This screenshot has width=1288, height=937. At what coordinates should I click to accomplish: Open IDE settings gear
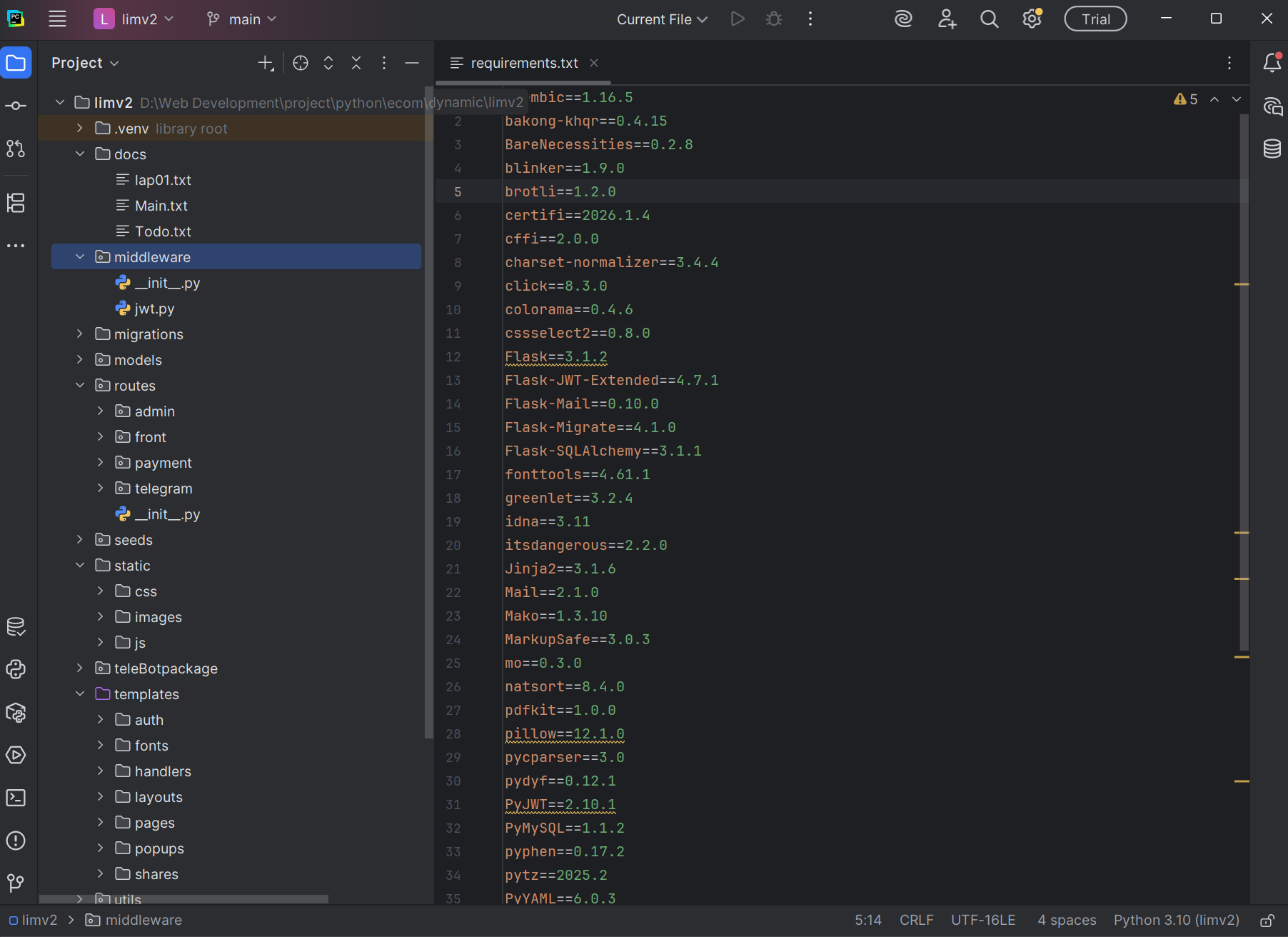point(1032,19)
